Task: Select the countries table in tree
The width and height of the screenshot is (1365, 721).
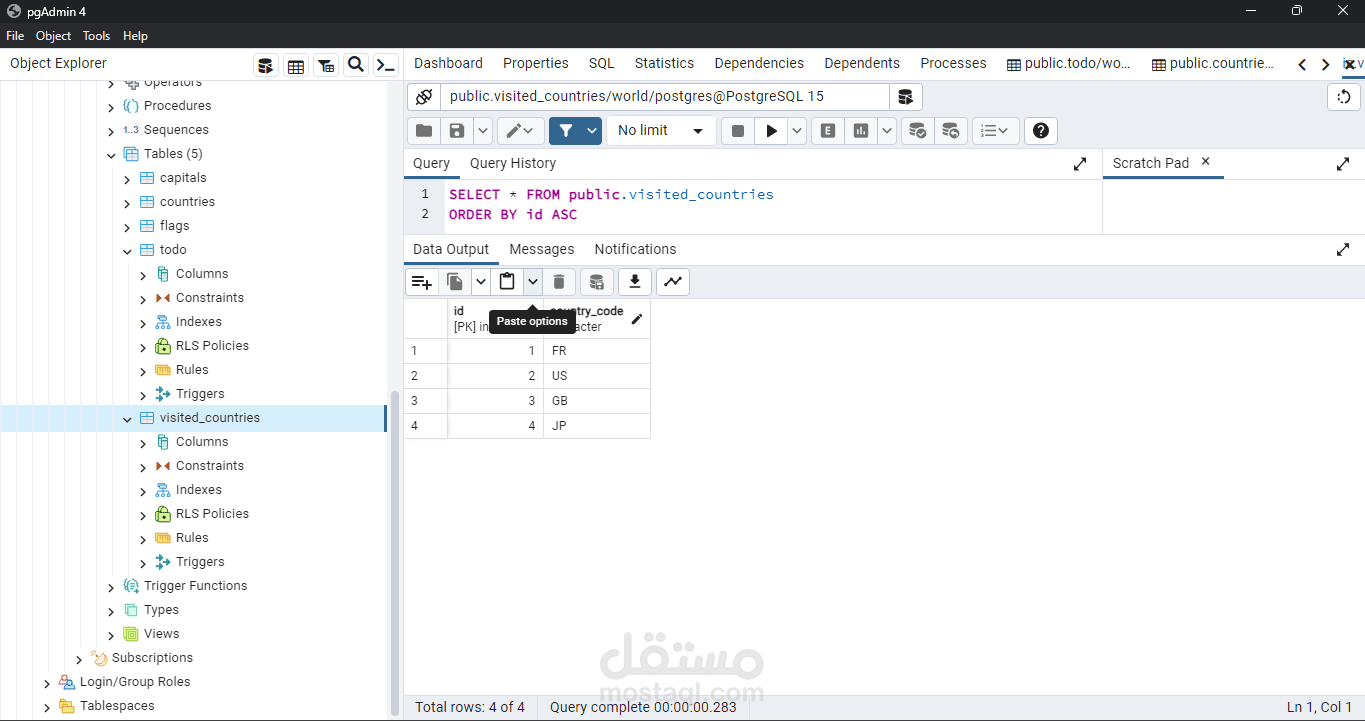Action: click(x=187, y=202)
